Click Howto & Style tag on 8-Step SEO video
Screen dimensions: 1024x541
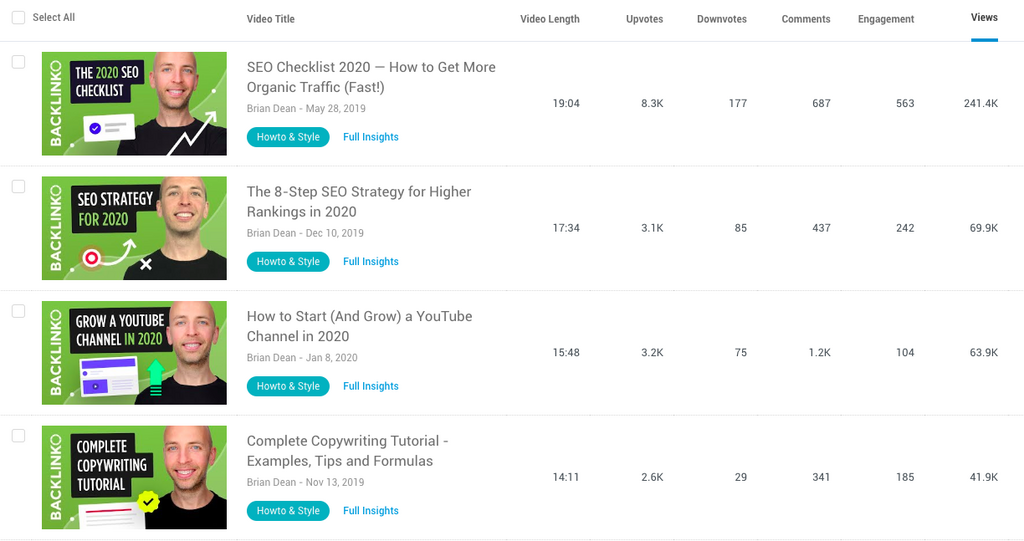[288, 262]
